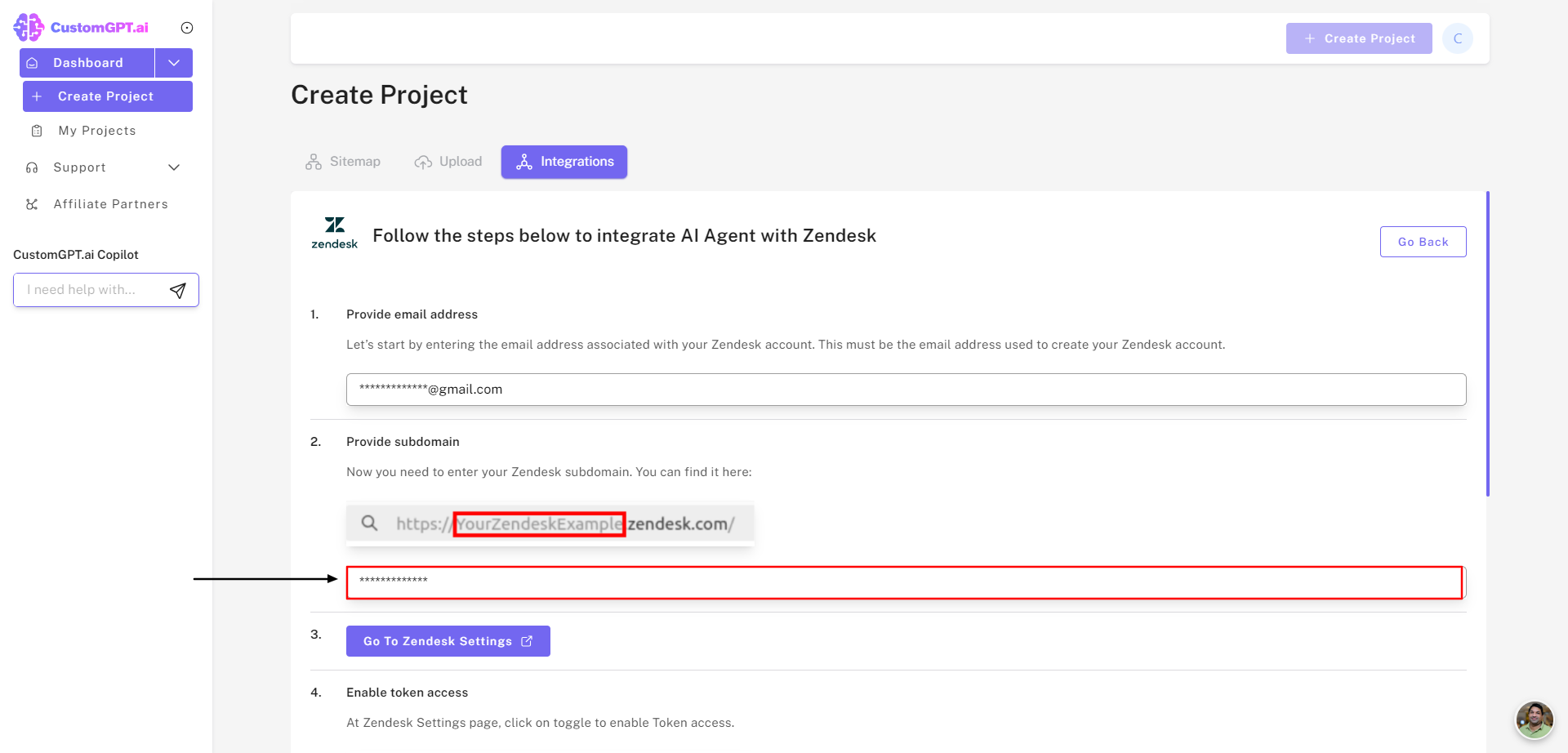Open Affiliate Partners page

(x=111, y=204)
